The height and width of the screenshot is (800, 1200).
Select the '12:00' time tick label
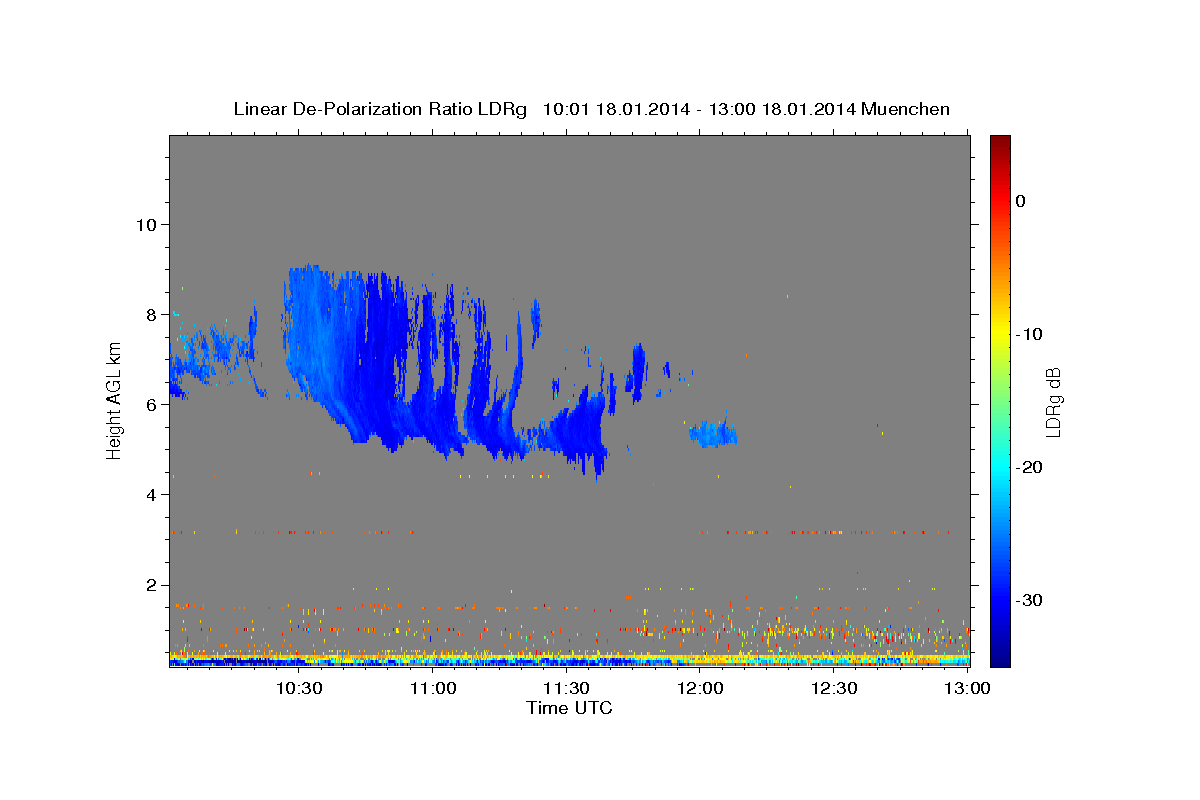tap(701, 689)
